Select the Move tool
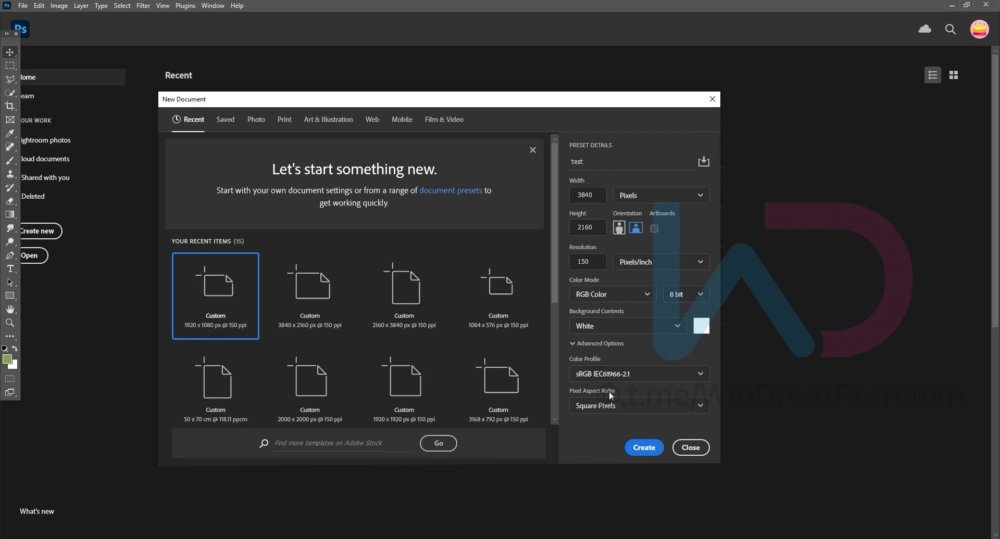Screen dimensions: 1000x539 point(10,52)
